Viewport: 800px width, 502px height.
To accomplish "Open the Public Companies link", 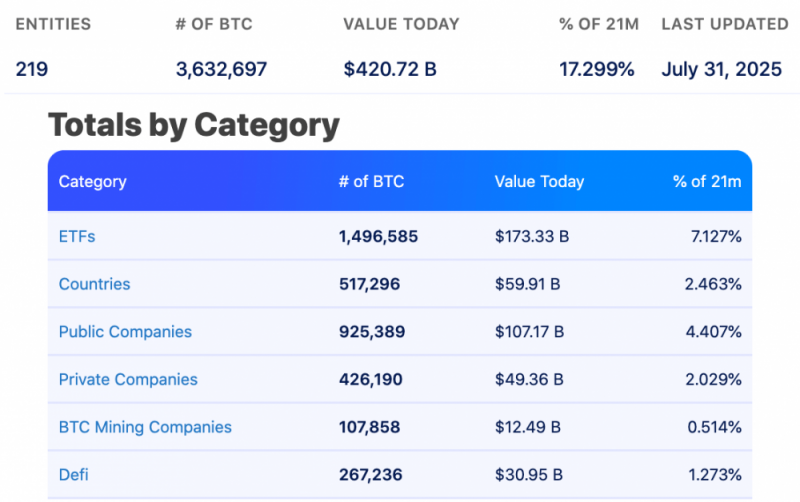I will pos(125,332).
